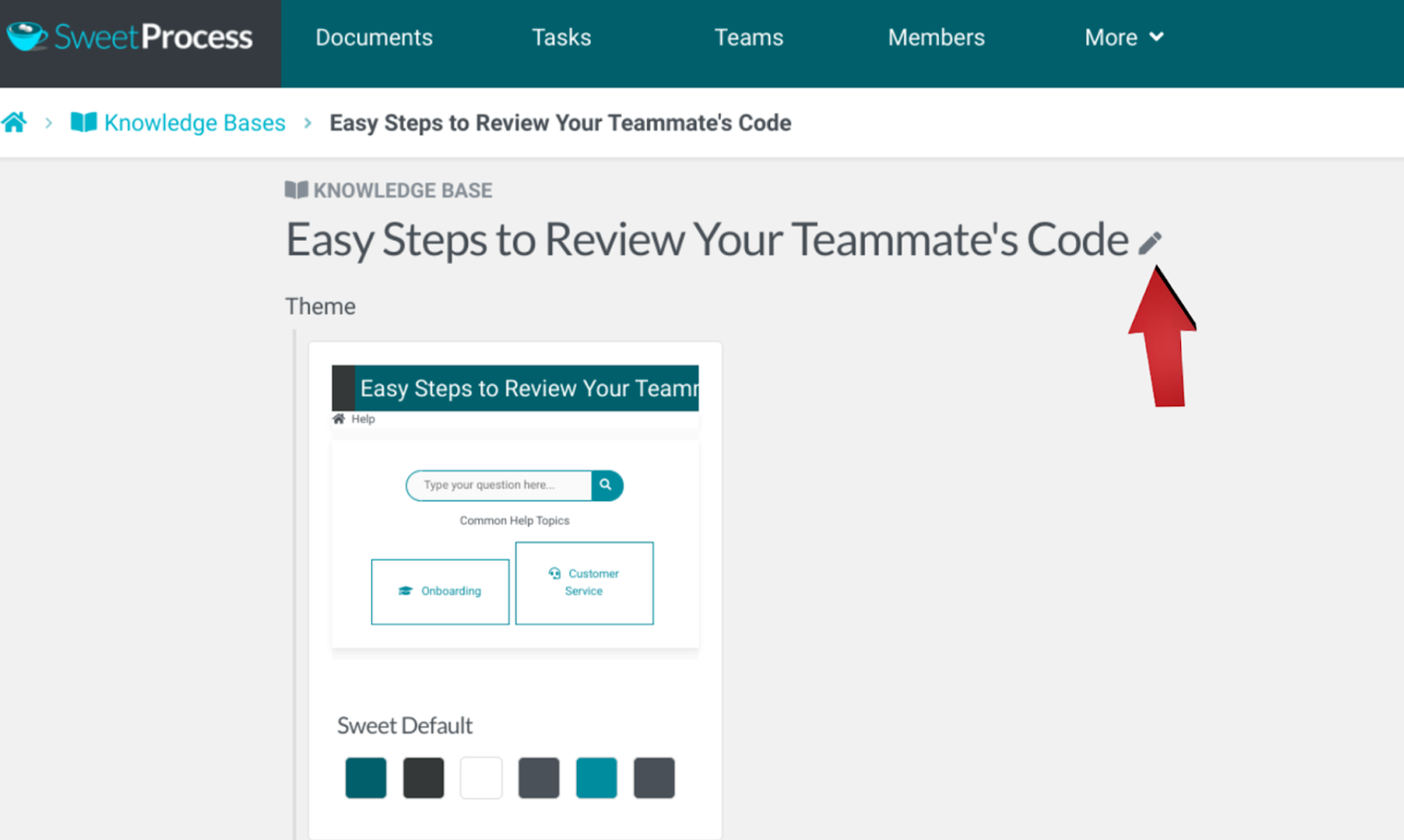Click the home icon in breadcrumb
This screenshot has width=1404, height=840.
[14, 123]
